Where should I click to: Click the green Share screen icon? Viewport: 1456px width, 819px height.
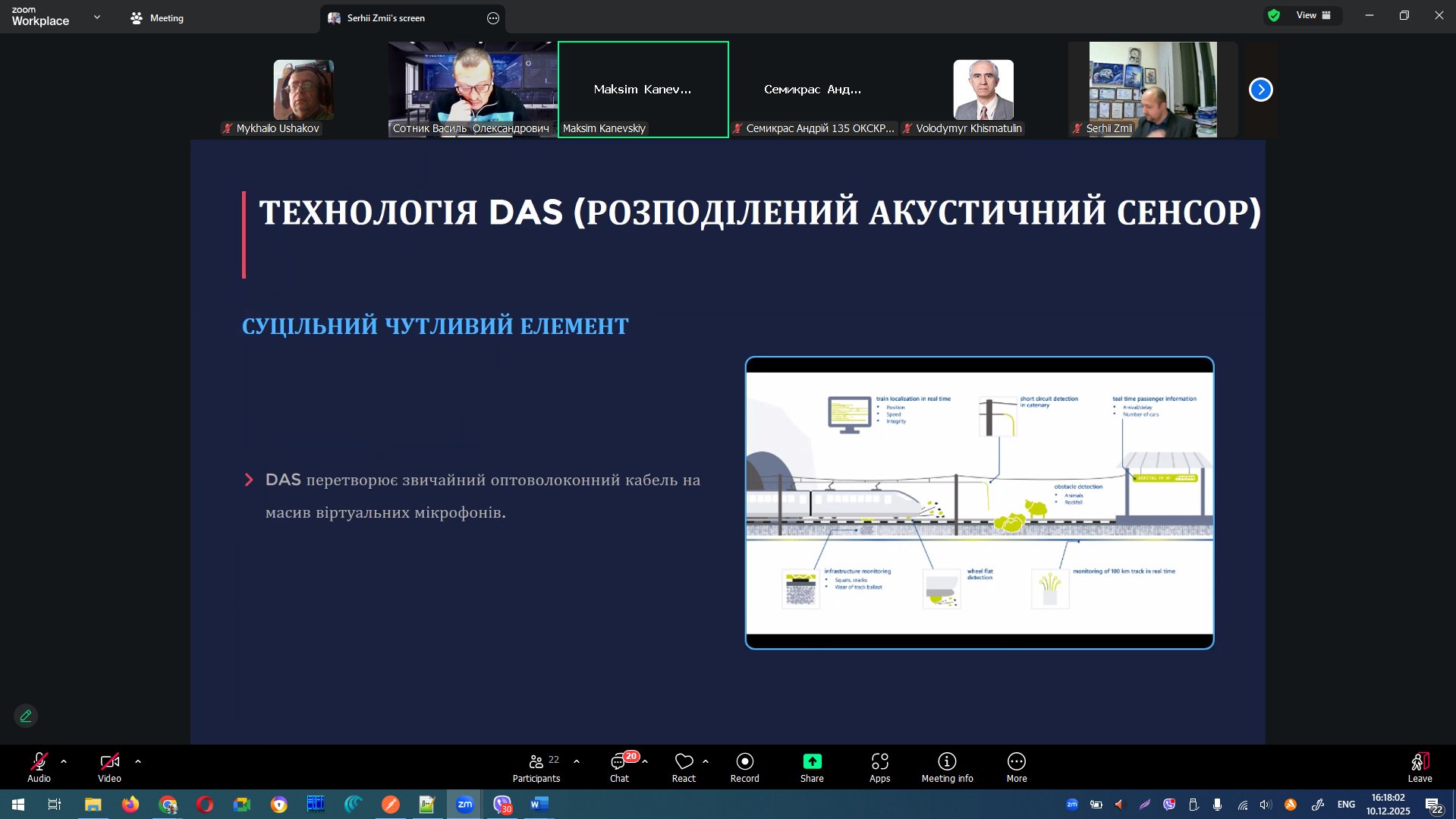pos(812,761)
